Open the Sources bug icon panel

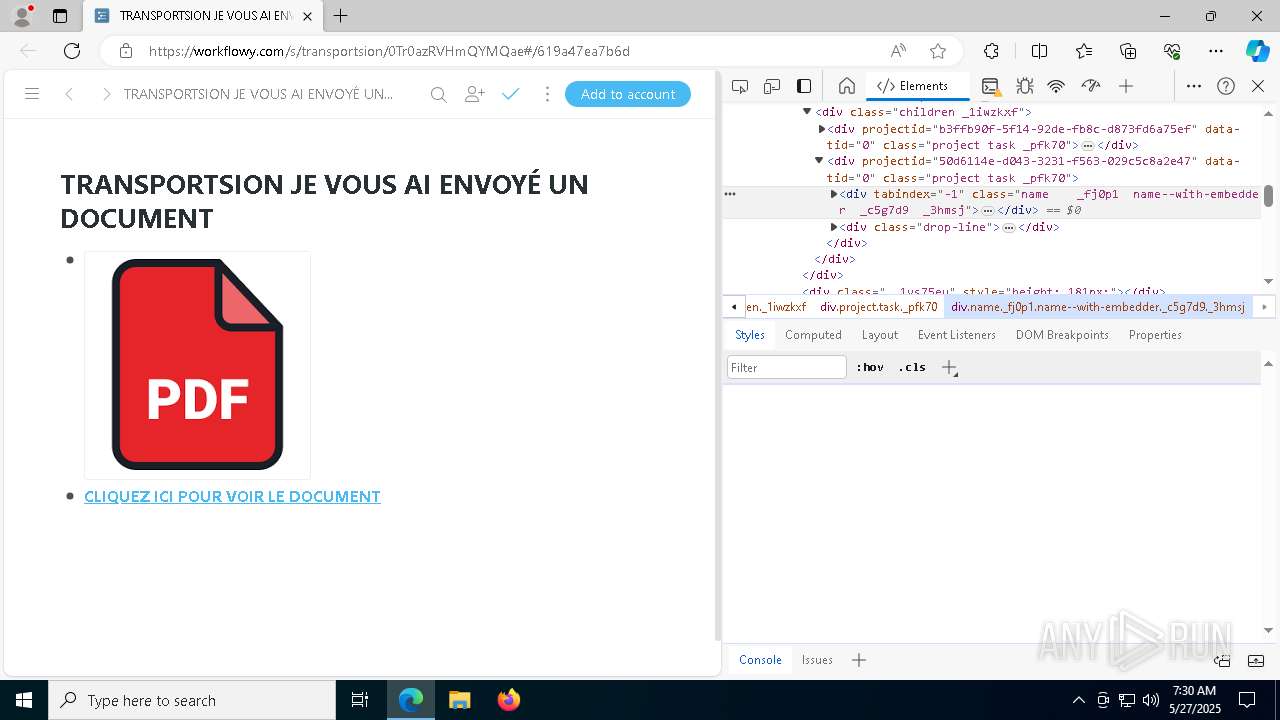[1024, 86]
